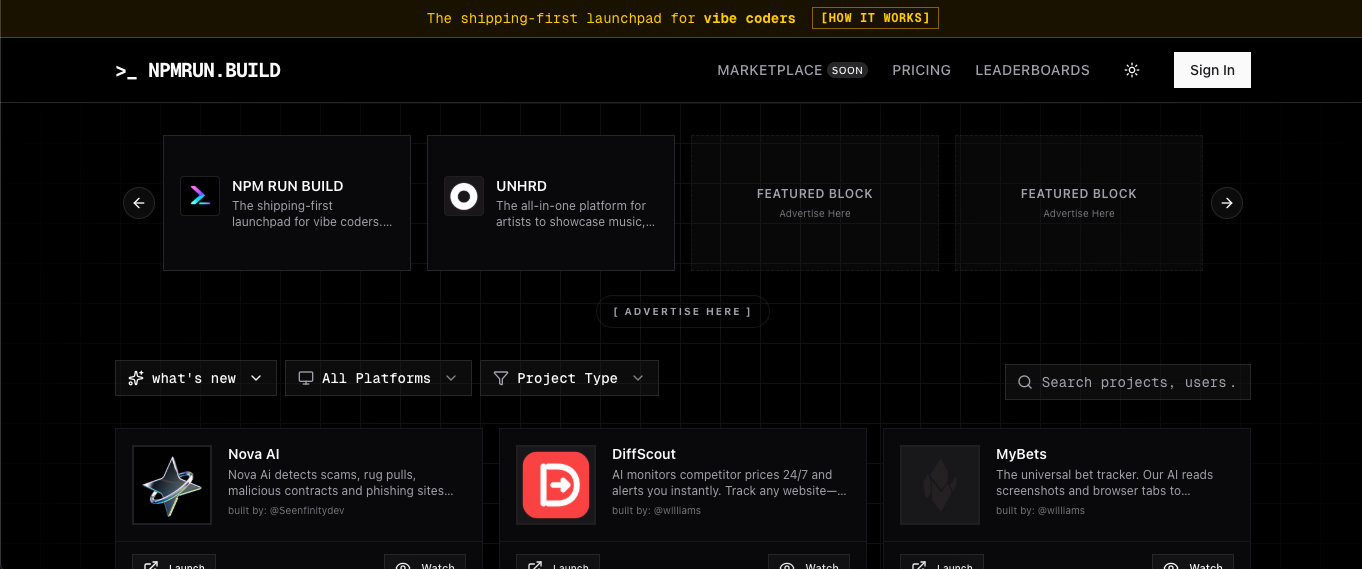Screen dimensions: 1362x569
Task: Open the MyBets project title
Action: 1021,454
